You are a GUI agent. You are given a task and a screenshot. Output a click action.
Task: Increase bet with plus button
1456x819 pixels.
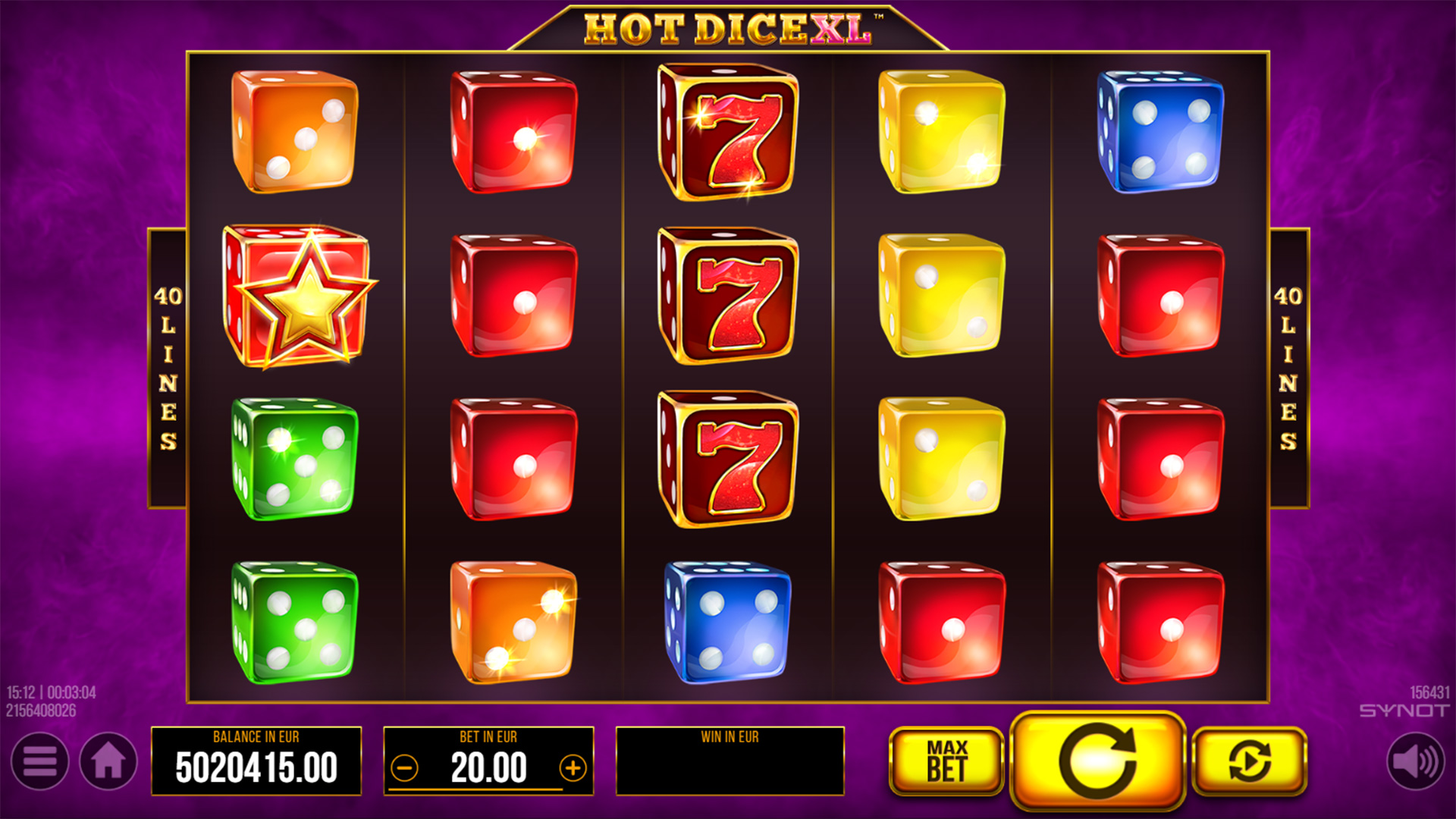tap(573, 768)
